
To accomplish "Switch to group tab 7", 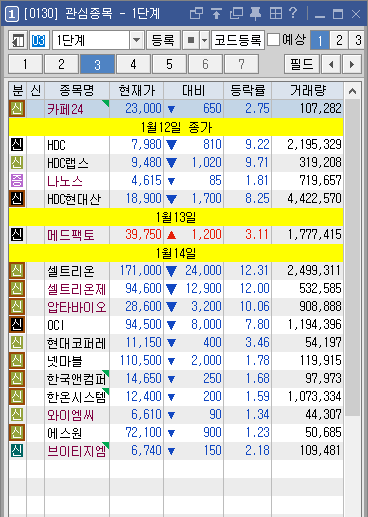I will pos(241,64).
